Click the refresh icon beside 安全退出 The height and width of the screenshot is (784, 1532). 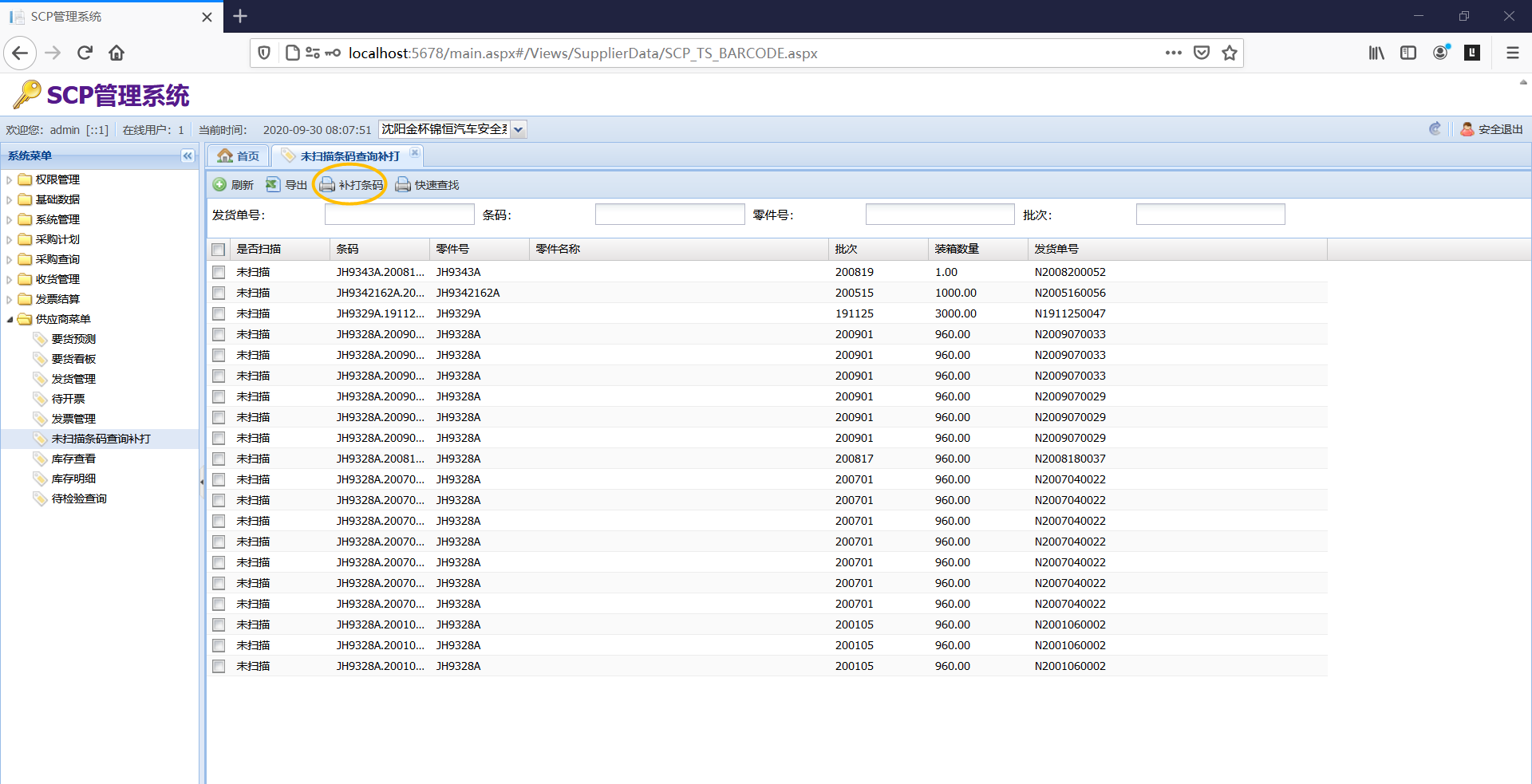pyautogui.click(x=1435, y=129)
